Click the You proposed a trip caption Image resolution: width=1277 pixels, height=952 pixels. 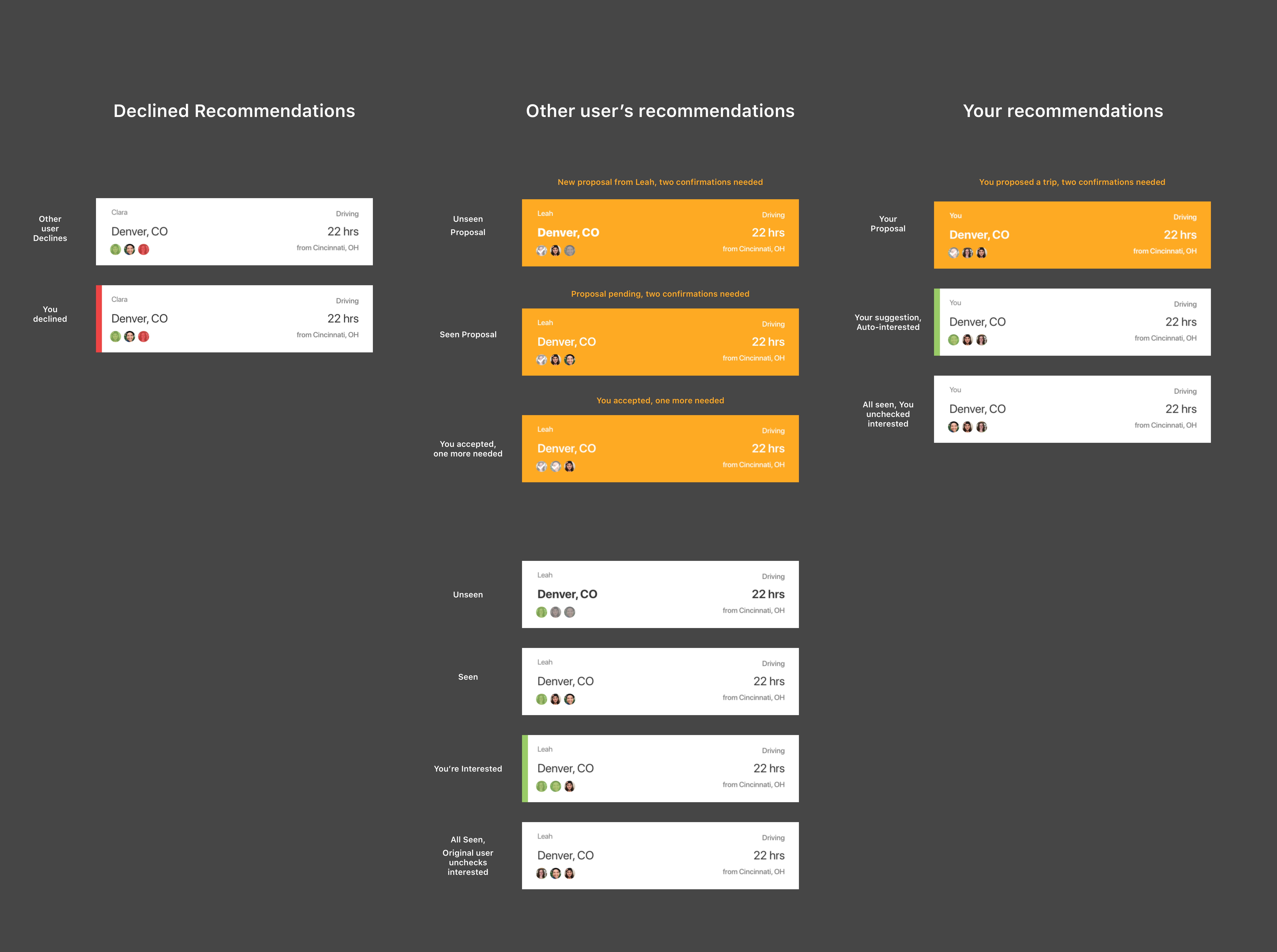coord(1072,182)
